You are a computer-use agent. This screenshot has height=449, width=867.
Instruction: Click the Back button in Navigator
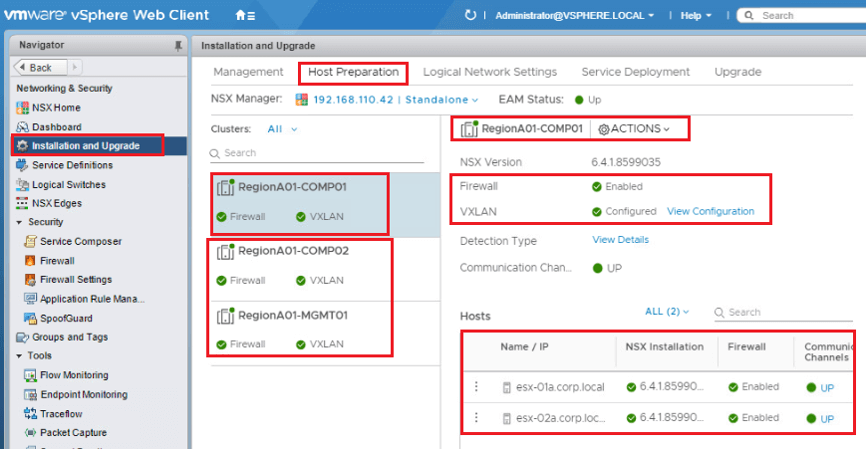40,67
